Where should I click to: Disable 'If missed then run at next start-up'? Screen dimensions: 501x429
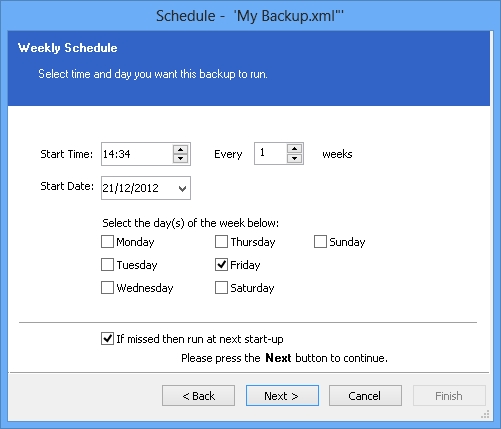click(107, 339)
